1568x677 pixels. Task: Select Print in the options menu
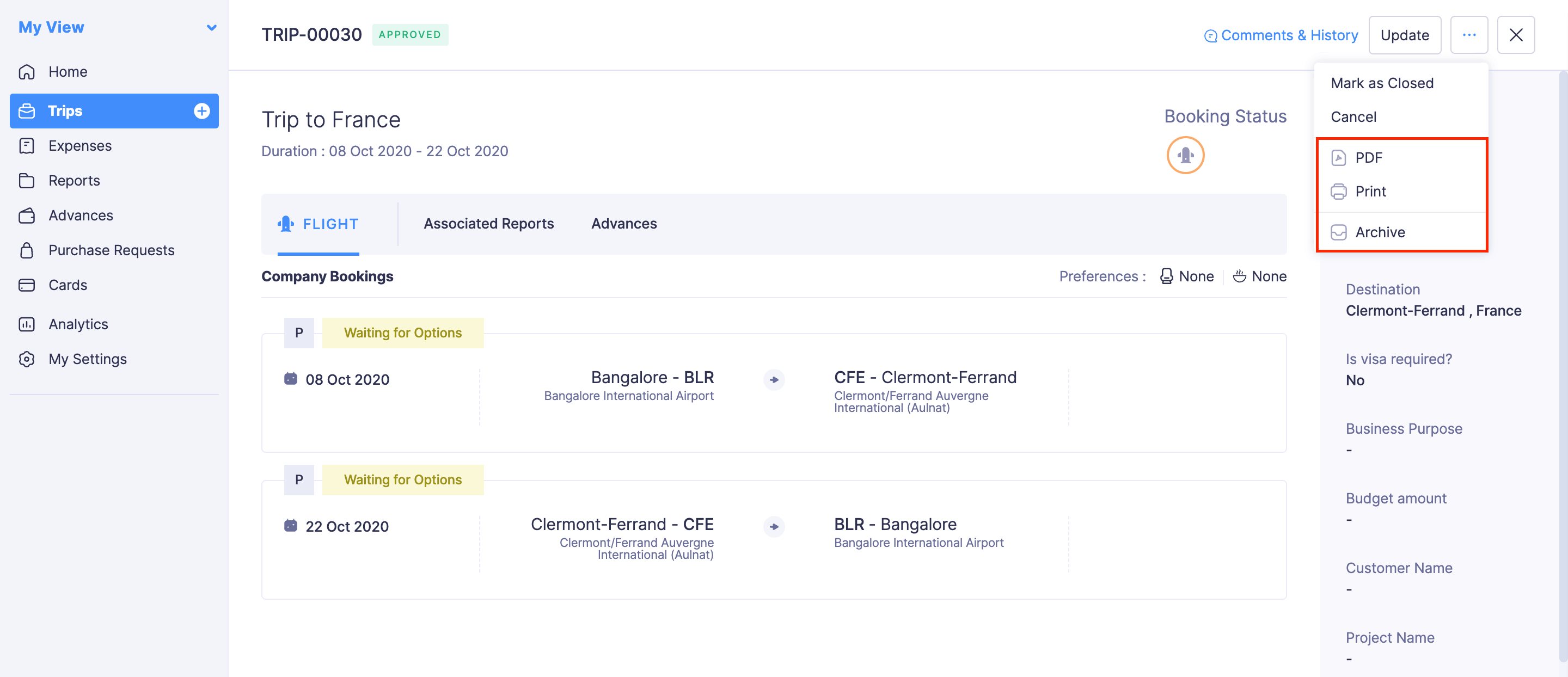(x=1370, y=192)
